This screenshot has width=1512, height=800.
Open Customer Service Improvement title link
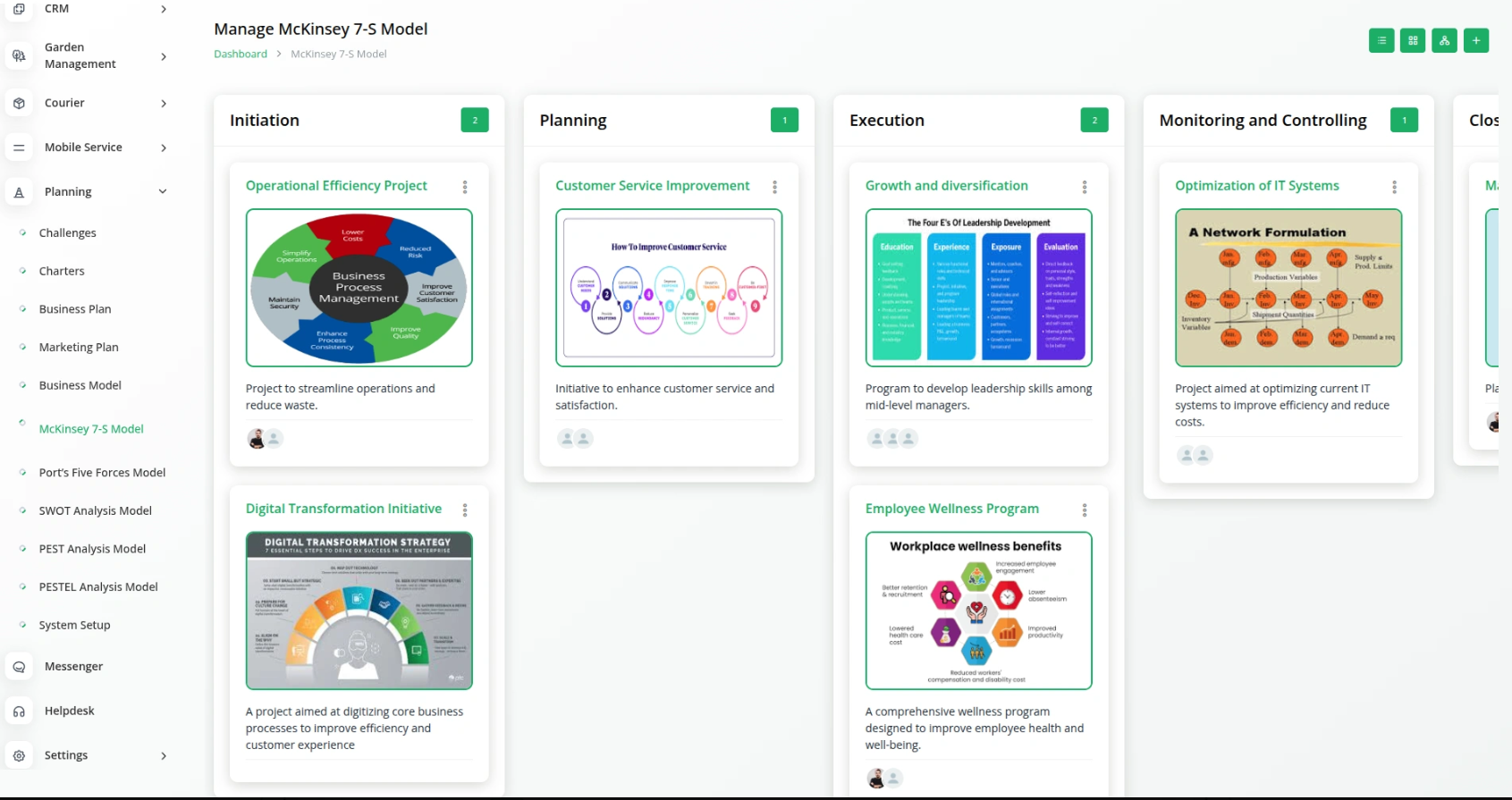[653, 186]
